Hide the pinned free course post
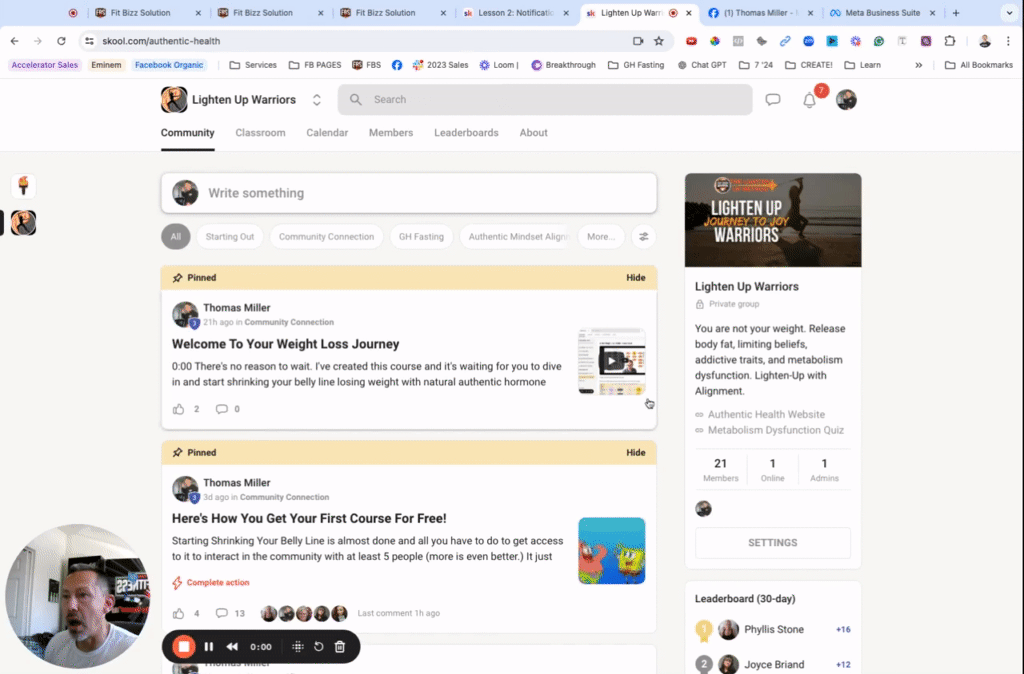The width and height of the screenshot is (1024, 674). [x=636, y=452]
